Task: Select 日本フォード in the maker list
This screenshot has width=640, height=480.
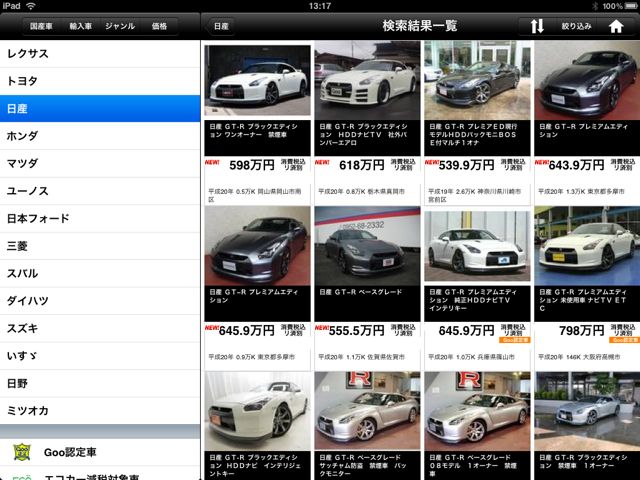Action: pyautogui.click(x=100, y=218)
